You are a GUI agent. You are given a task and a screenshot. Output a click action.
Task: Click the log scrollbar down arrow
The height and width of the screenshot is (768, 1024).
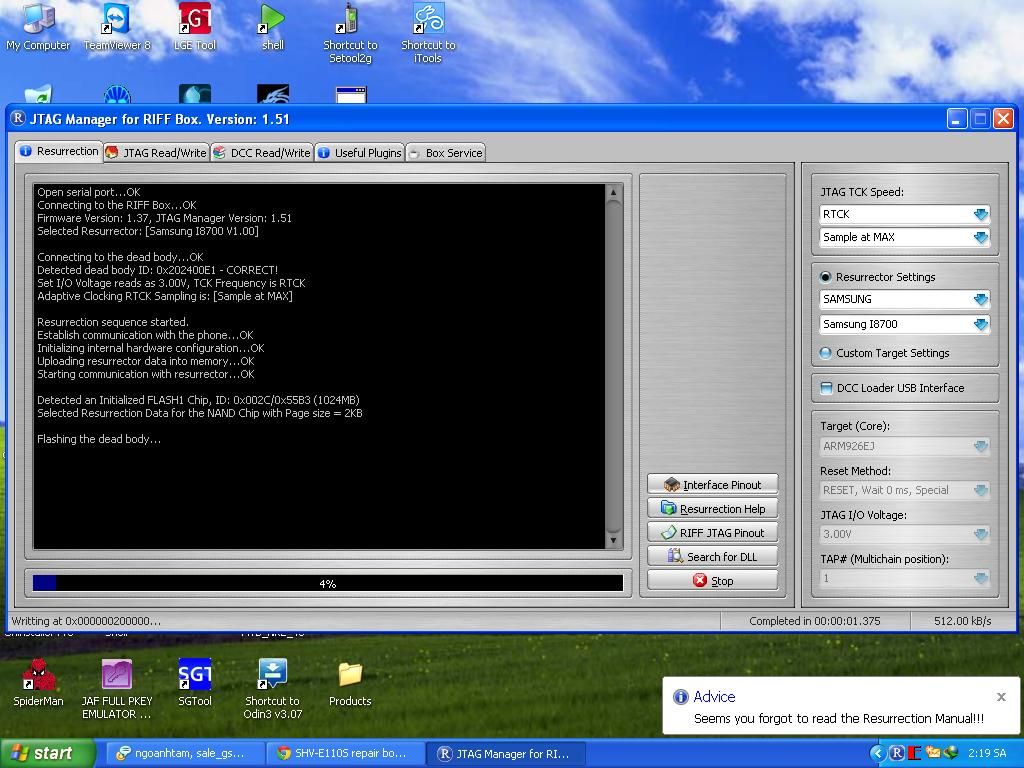pos(613,540)
